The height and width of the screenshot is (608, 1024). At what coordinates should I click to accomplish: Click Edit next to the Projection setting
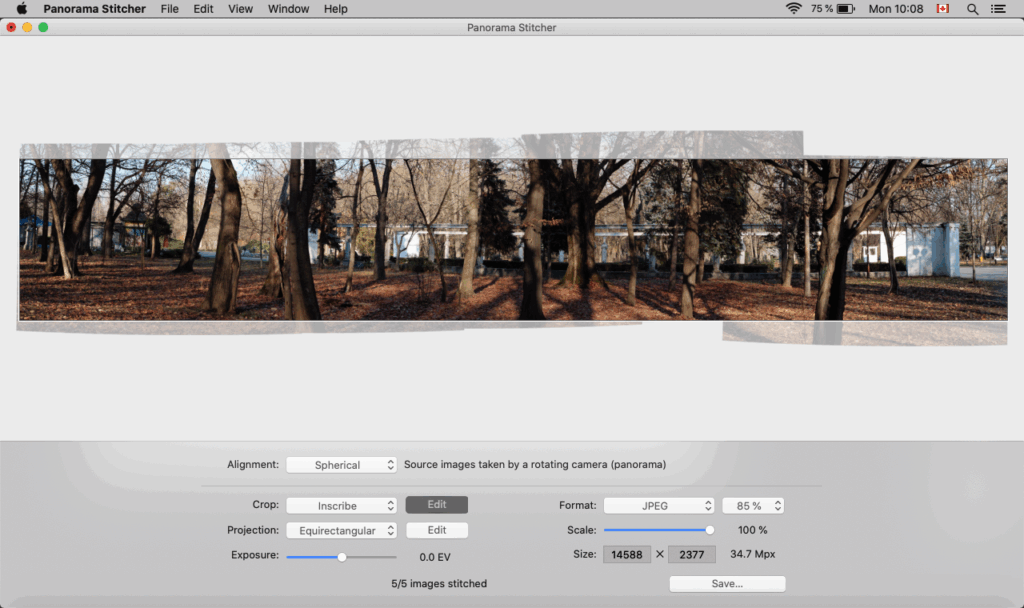(436, 530)
